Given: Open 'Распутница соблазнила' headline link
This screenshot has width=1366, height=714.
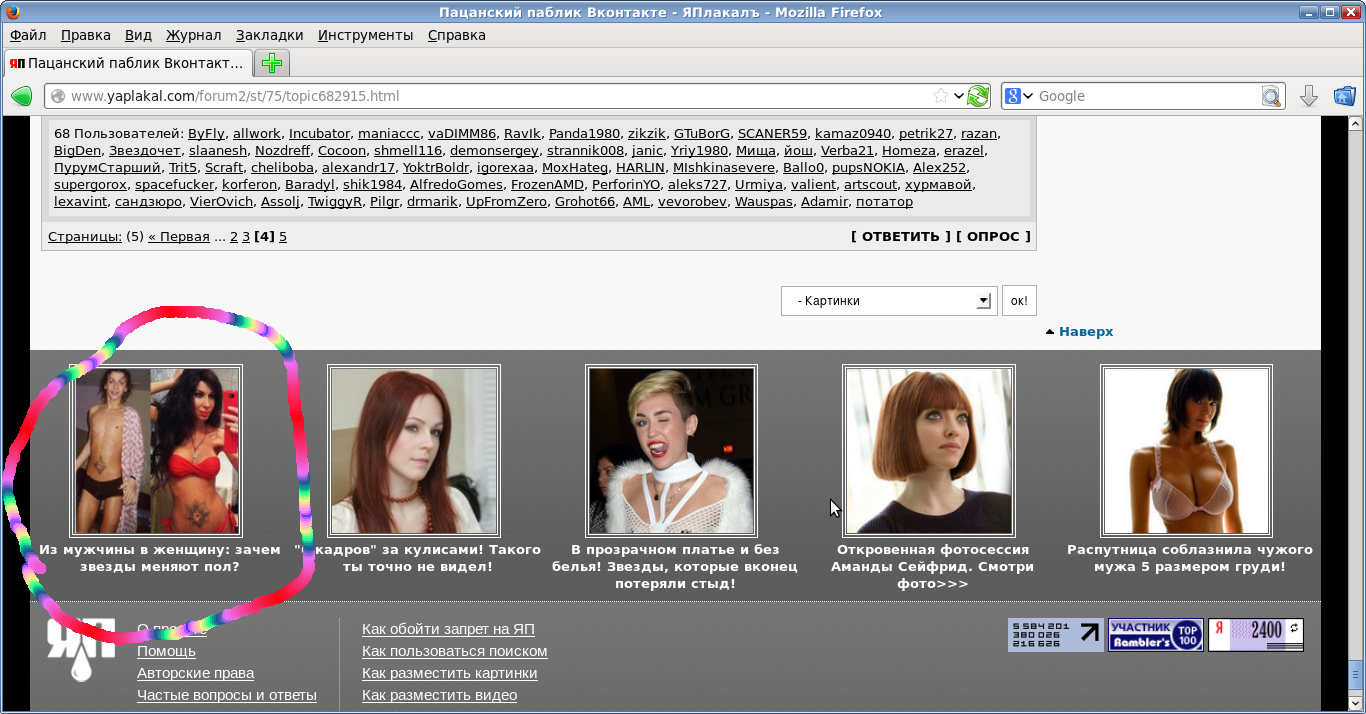Looking at the screenshot, I should (x=1190, y=558).
